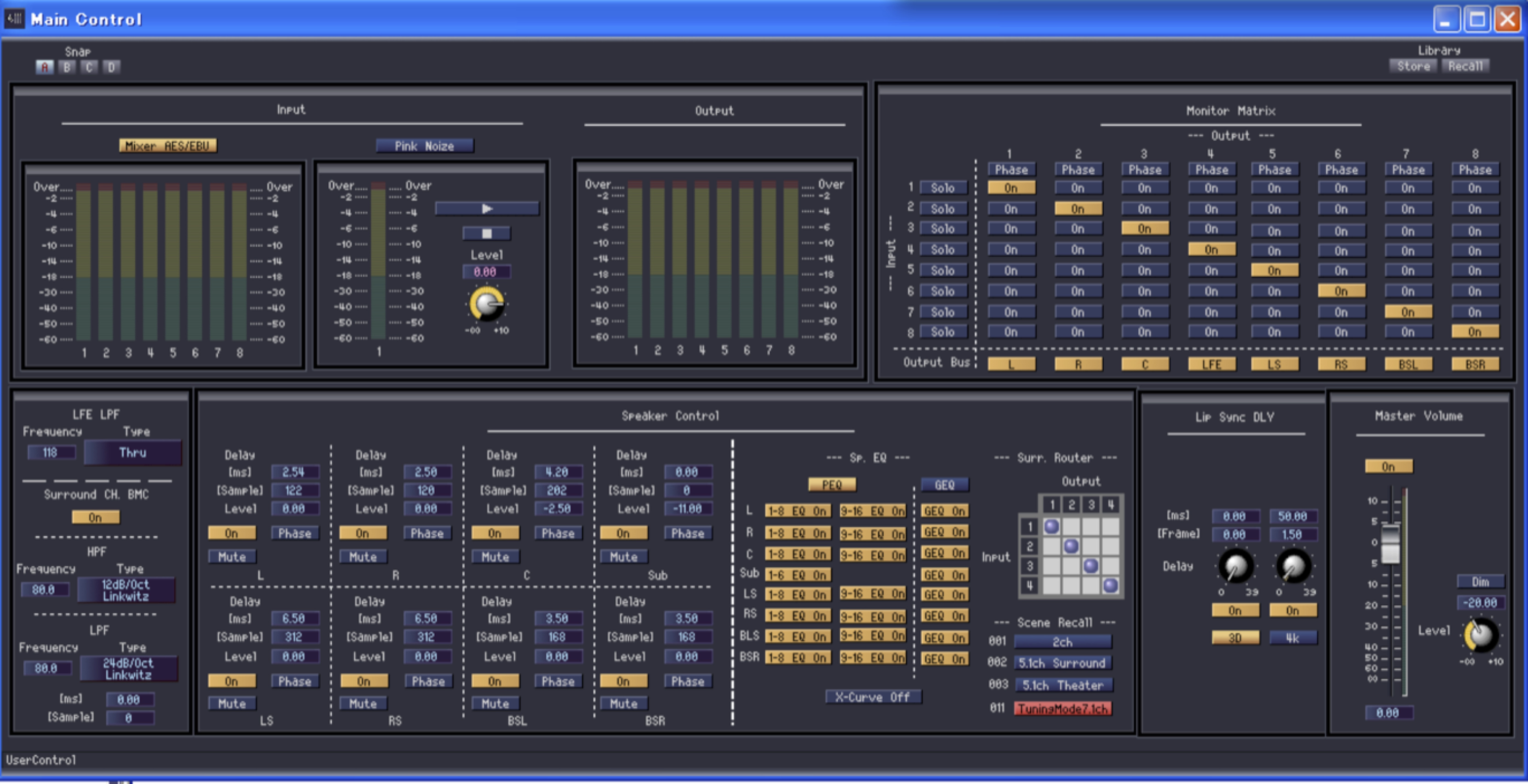The height and width of the screenshot is (784, 1528).
Task: Click Surr. Router input 1 output 1 node
Action: (1052, 527)
